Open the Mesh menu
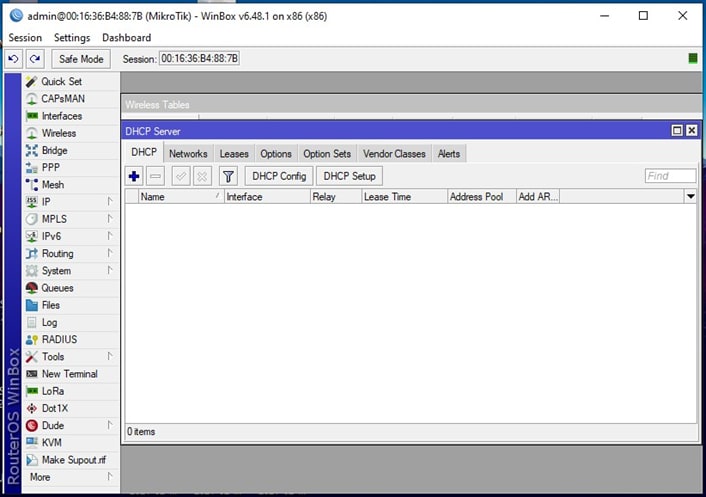 (53, 185)
